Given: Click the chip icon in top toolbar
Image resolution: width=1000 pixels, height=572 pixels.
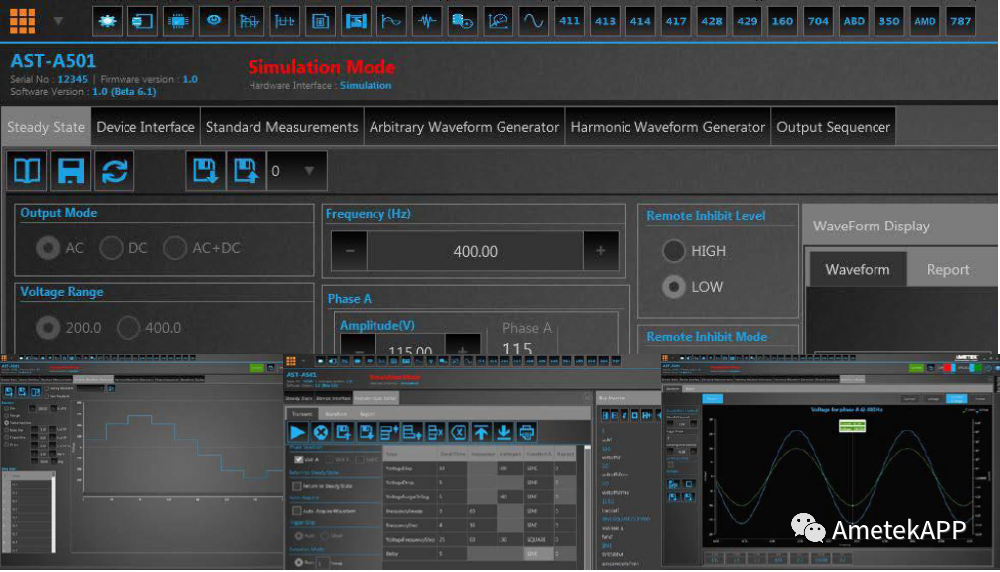Looking at the screenshot, I should [x=178, y=21].
